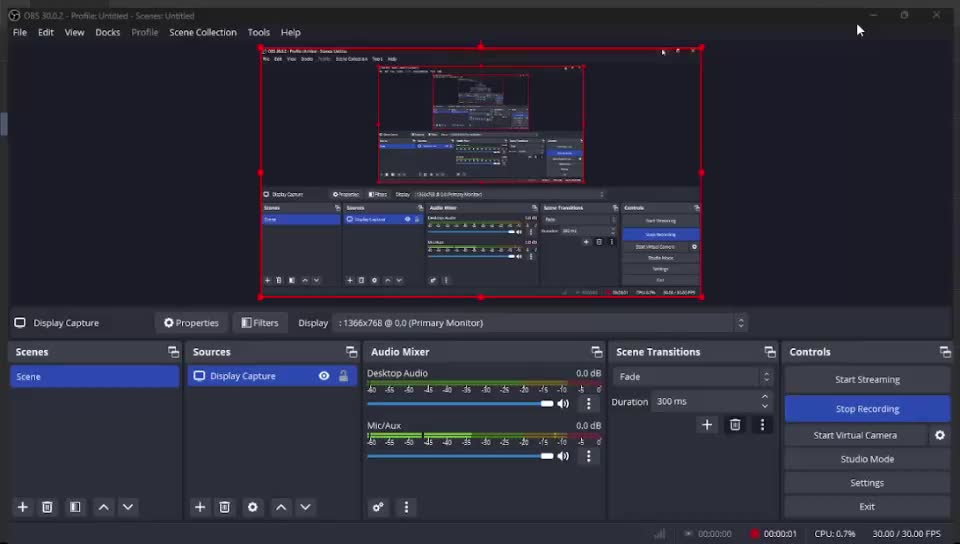Click Start Virtual Camera button

pyautogui.click(x=855, y=435)
